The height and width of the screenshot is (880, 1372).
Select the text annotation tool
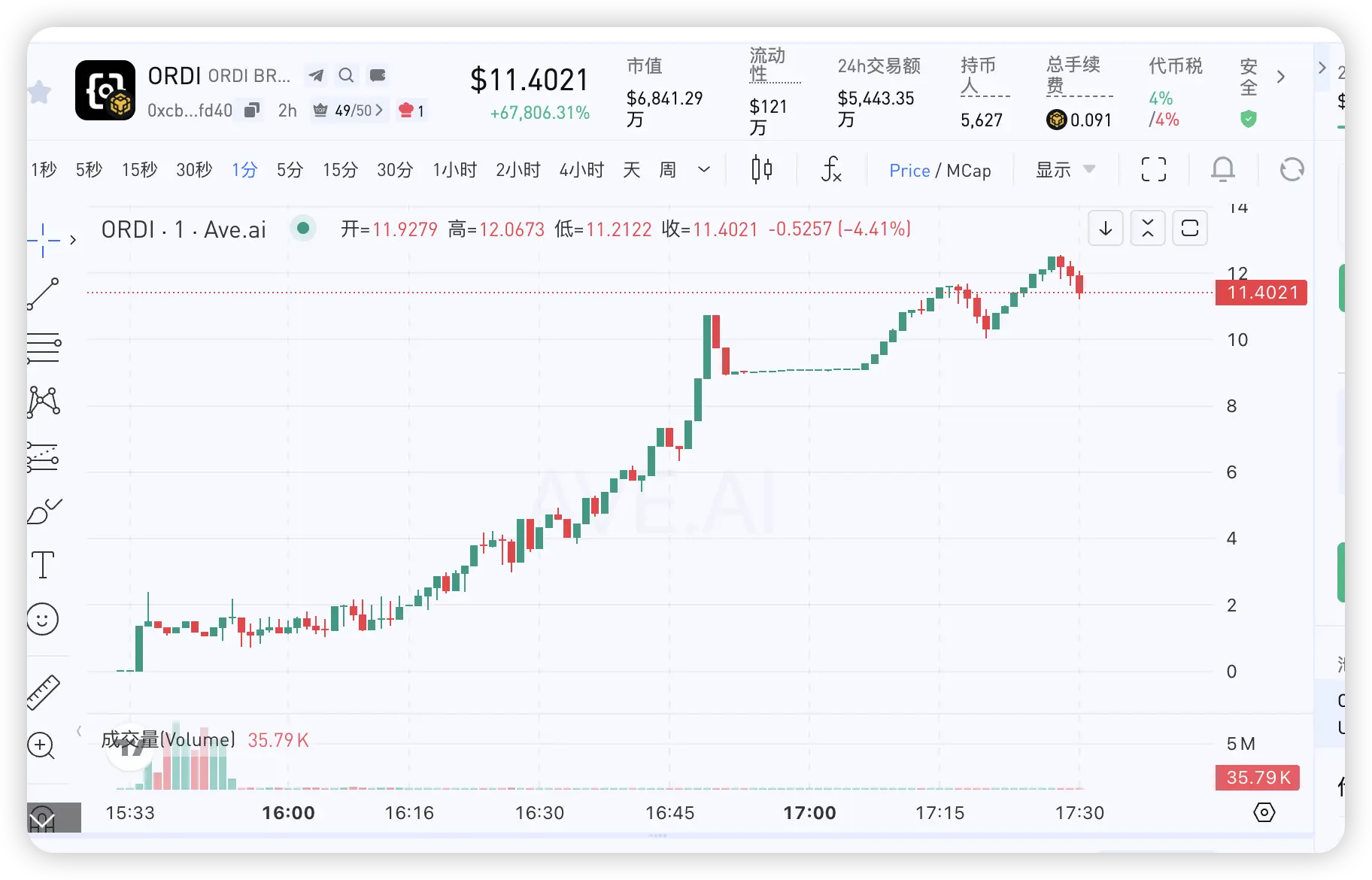click(43, 565)
